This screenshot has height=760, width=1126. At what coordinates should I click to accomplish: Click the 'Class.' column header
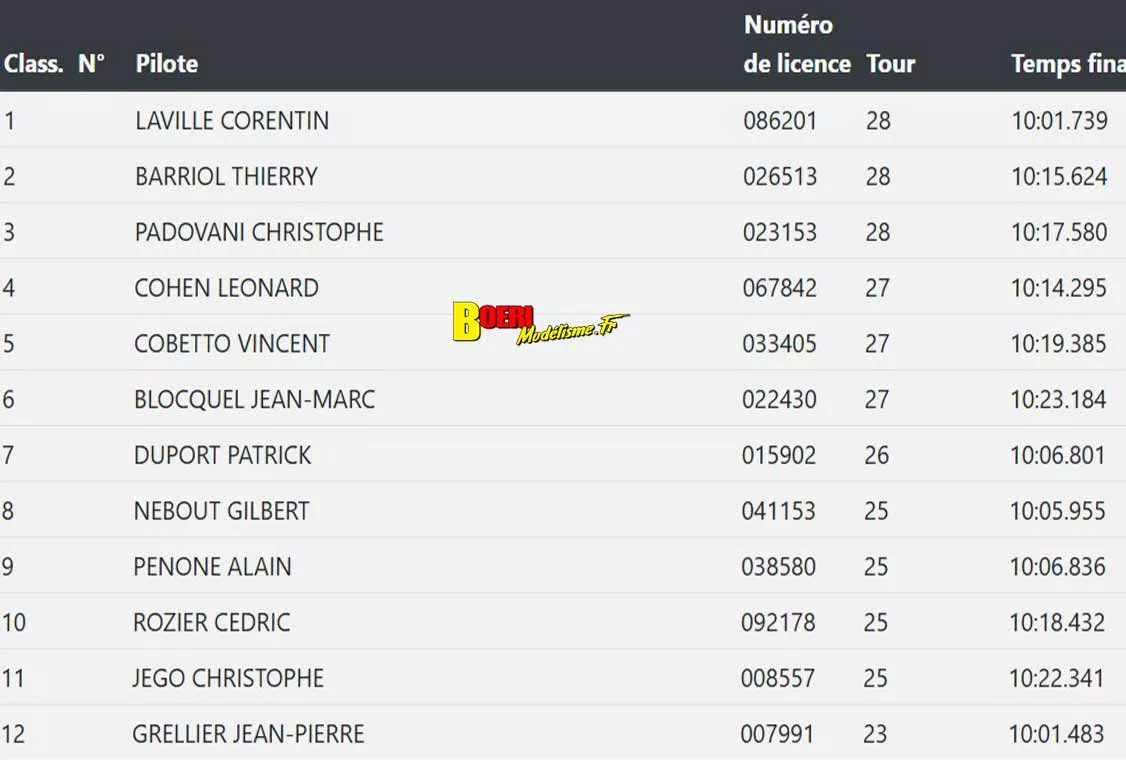pyautogui.click(x=33, y=64)
